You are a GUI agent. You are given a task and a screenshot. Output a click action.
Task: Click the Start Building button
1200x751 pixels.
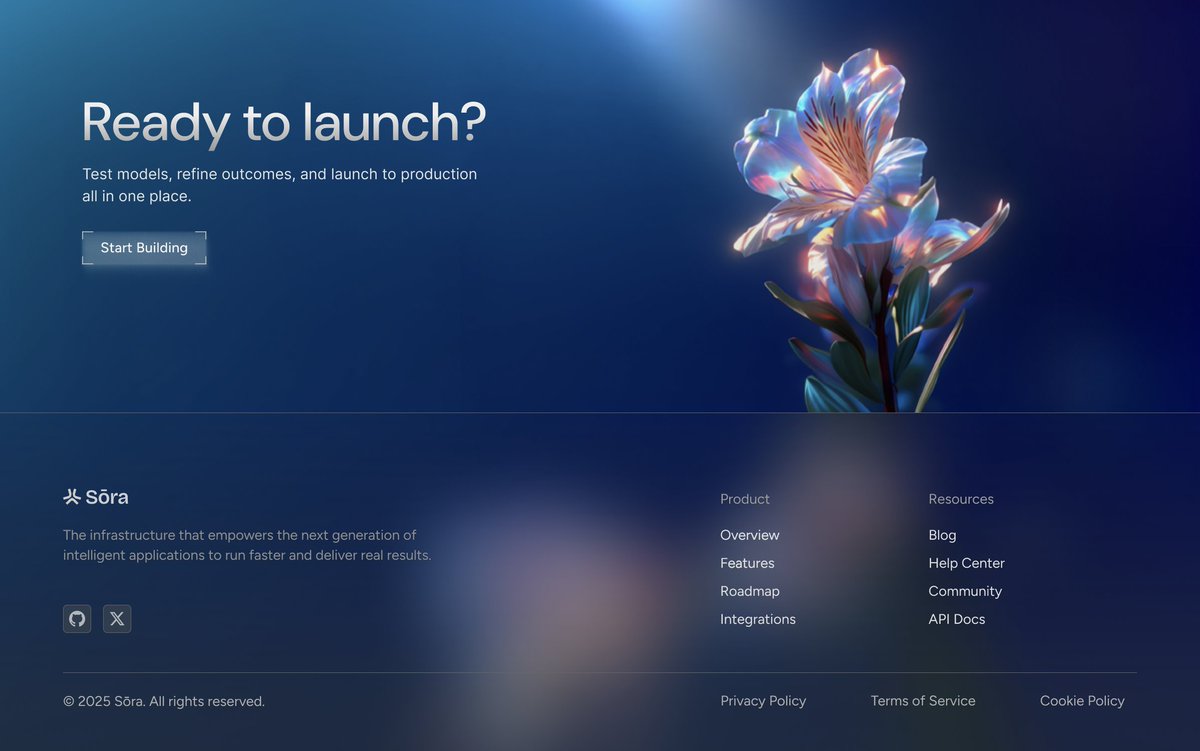point(144,247)
